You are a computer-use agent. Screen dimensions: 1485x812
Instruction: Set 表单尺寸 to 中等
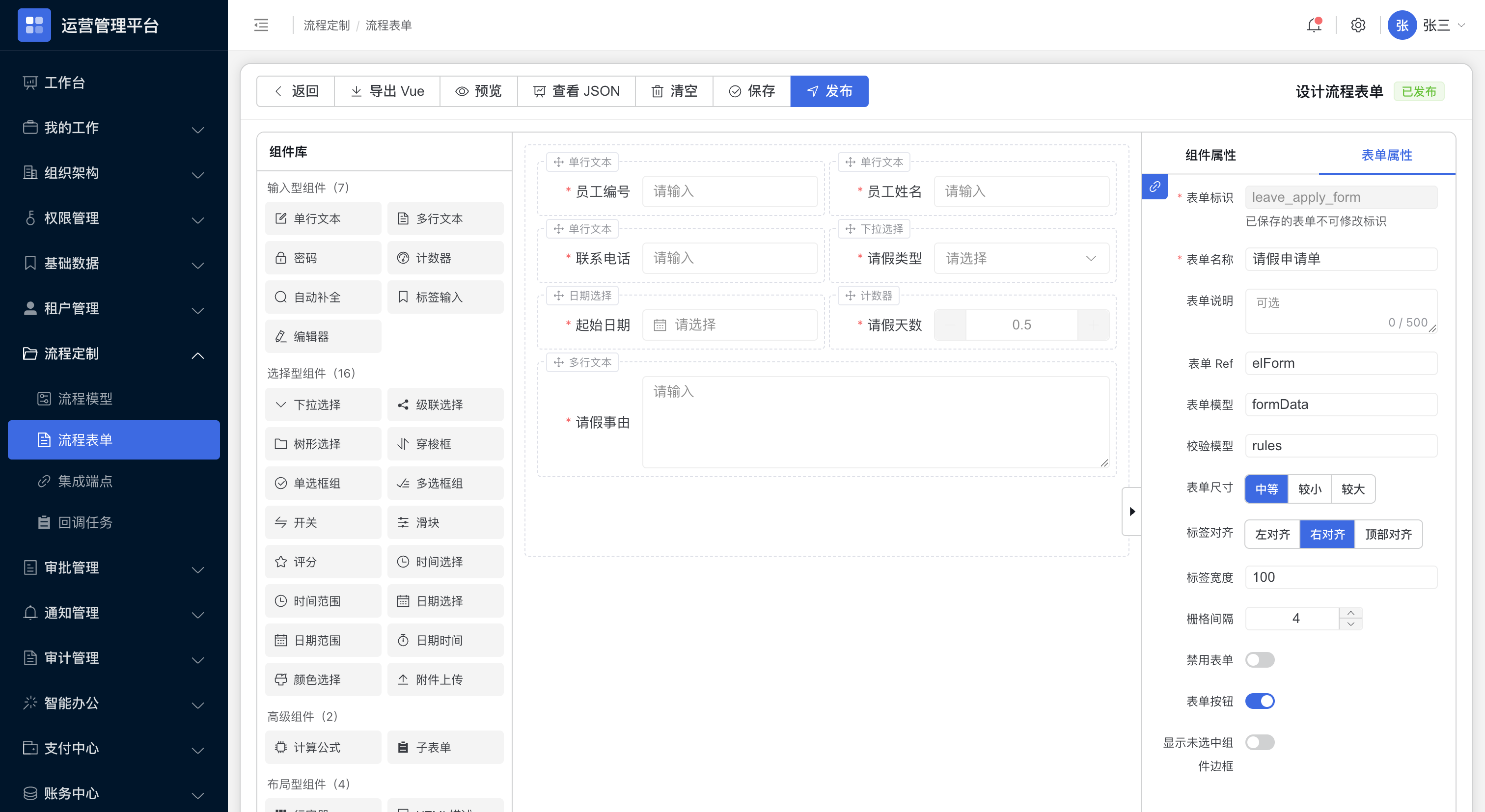point(1266,489)
